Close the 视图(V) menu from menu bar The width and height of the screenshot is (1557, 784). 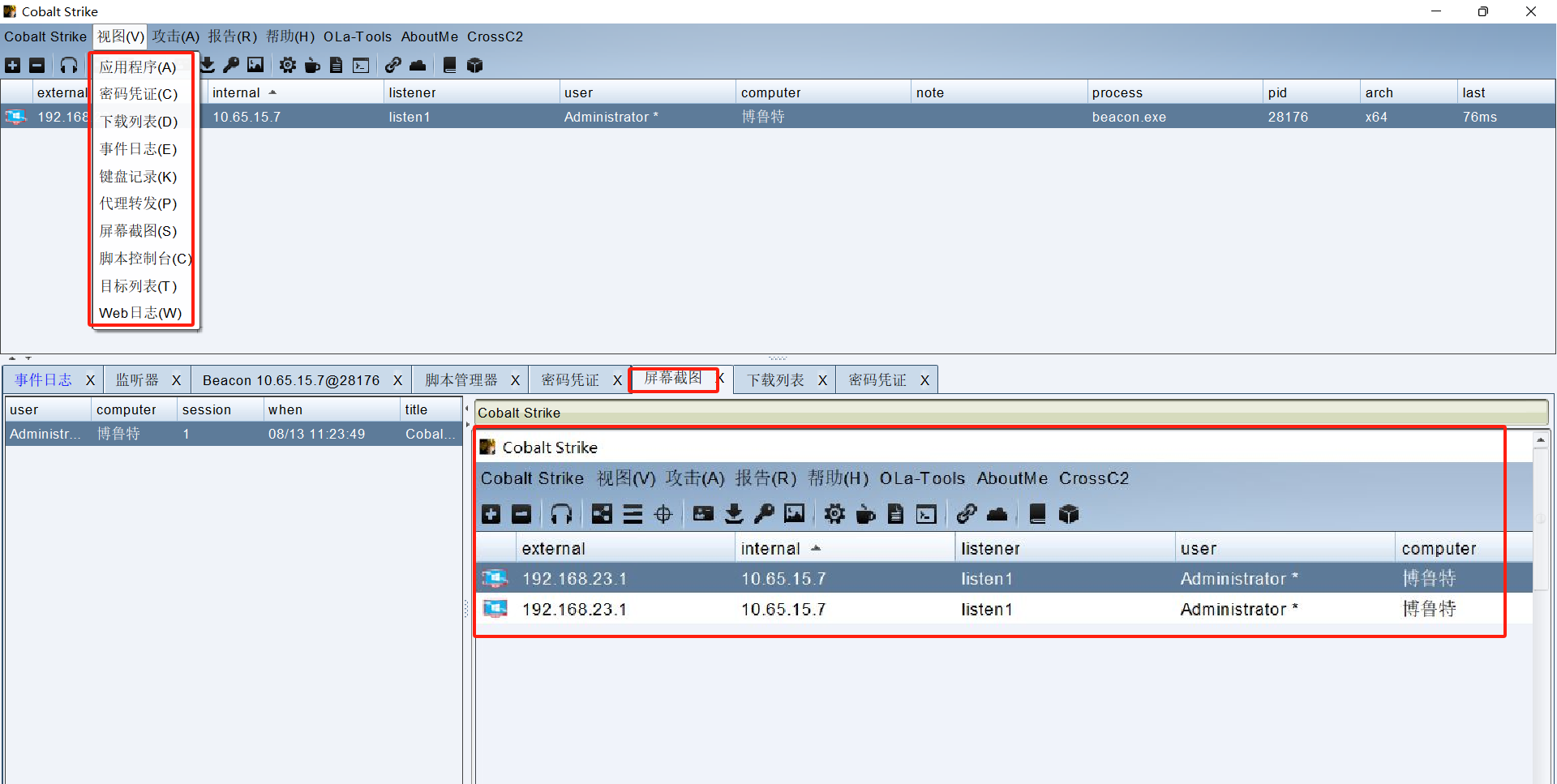tap(120, 36)
